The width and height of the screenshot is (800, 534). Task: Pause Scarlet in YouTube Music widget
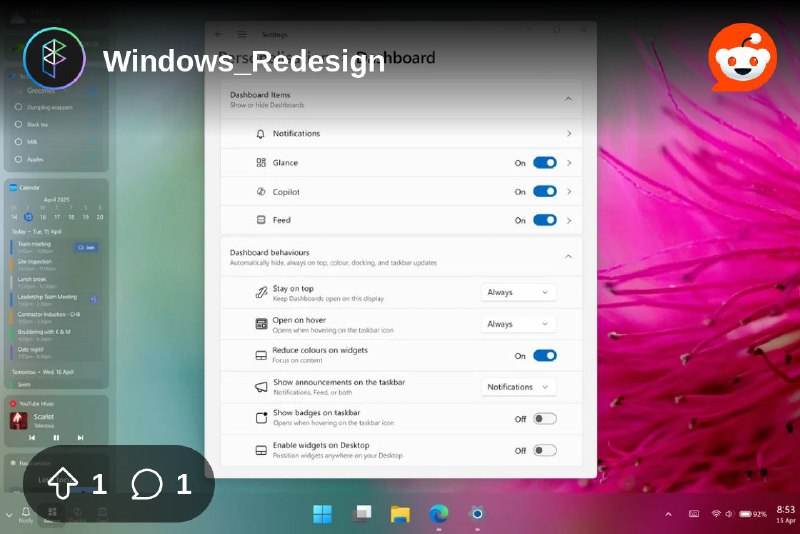coord(56,438)
